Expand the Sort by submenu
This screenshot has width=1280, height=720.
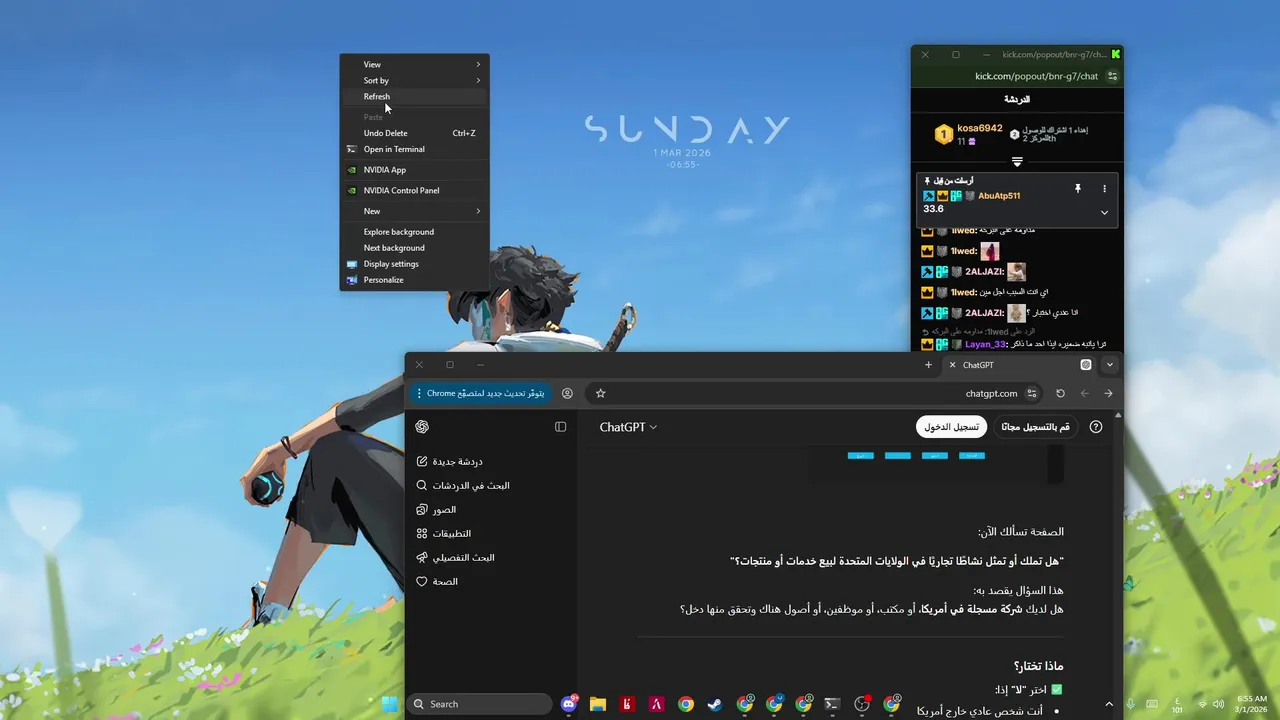(x=414, y=80)
